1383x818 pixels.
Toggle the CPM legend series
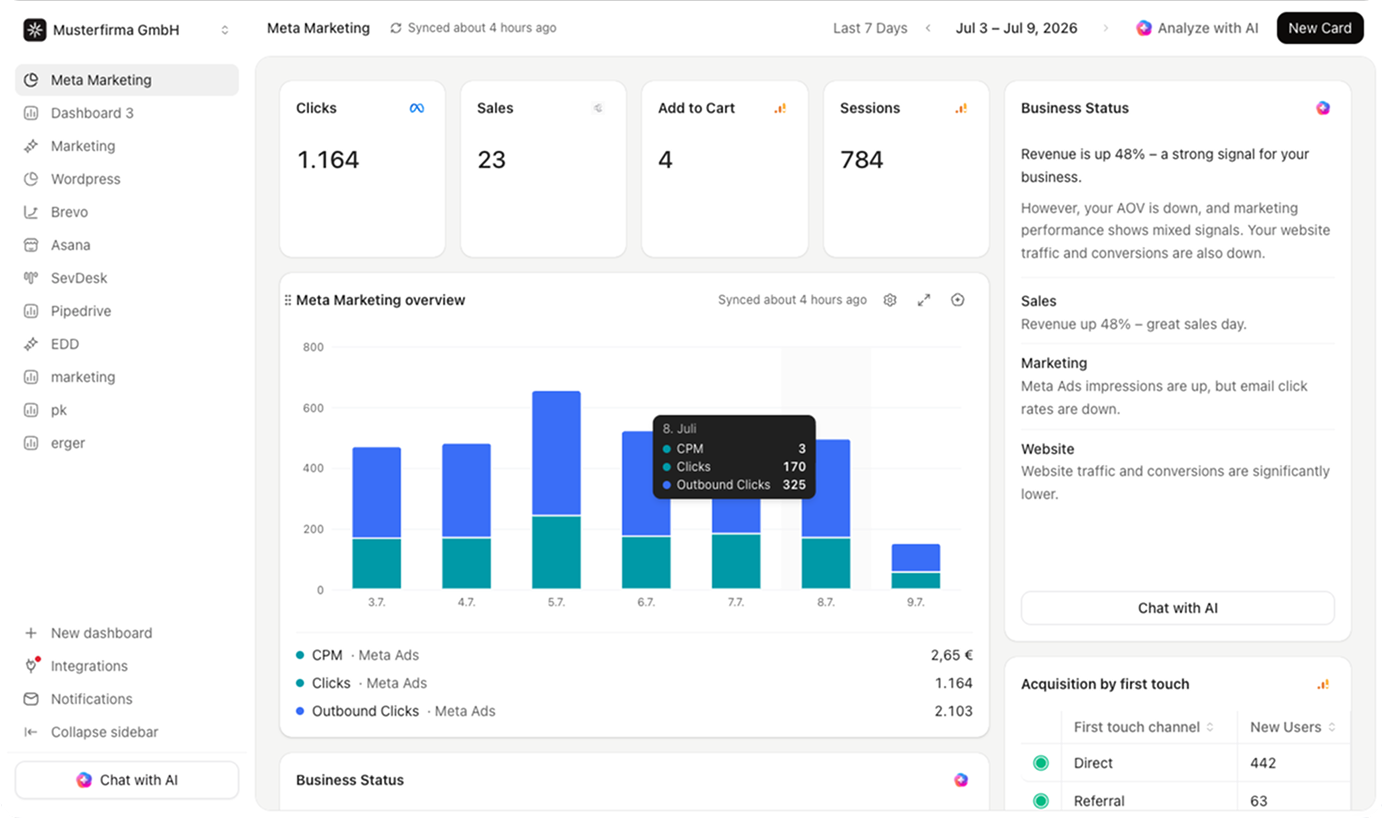[357, 655]
